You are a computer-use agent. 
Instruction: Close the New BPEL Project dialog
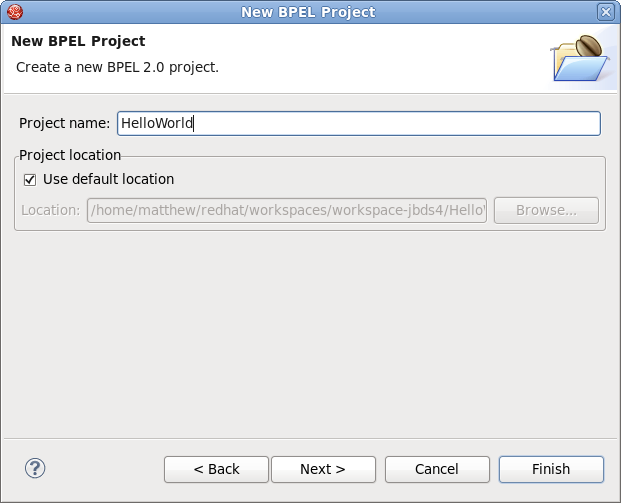(x=605, y=12)
